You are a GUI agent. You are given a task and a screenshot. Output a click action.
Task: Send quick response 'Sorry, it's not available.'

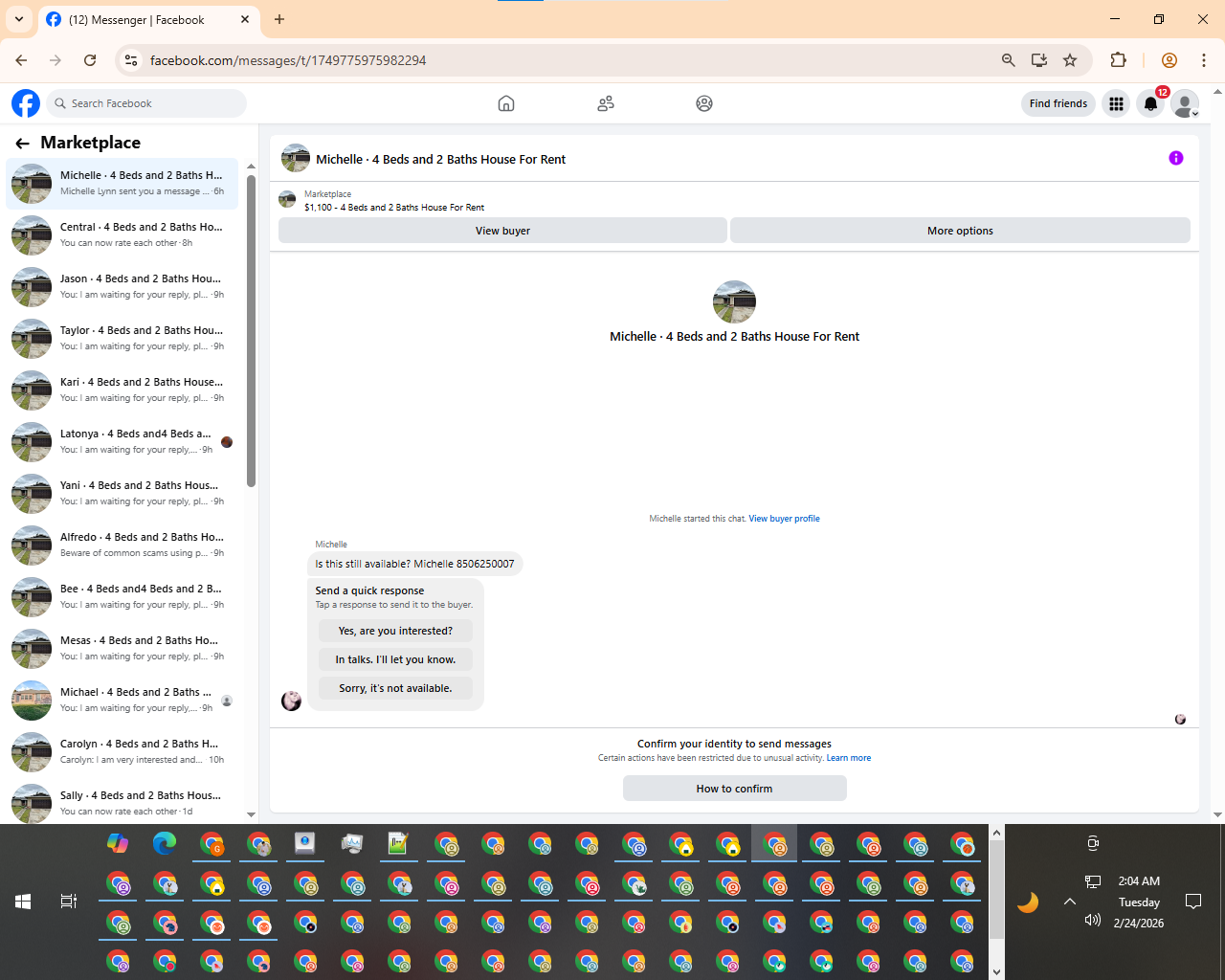(395, 688)
